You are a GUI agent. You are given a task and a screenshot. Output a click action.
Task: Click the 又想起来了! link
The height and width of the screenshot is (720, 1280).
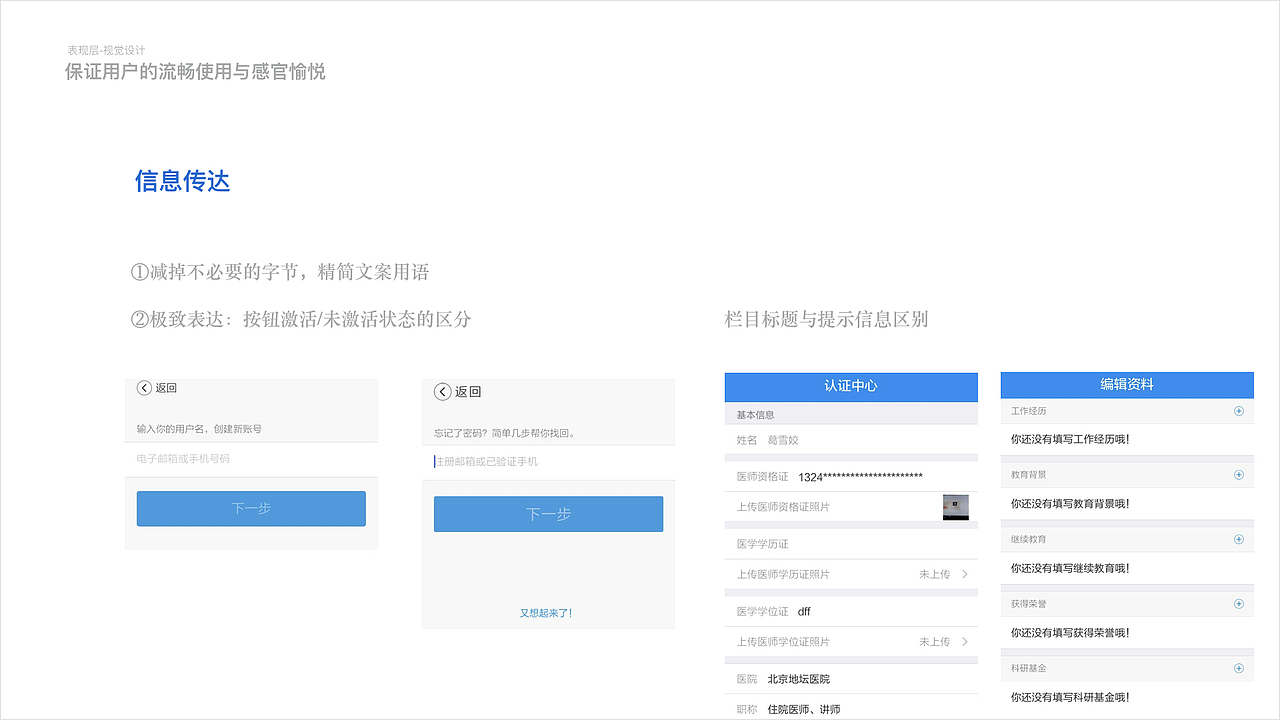pyautogui.click(x=548, y=612)
